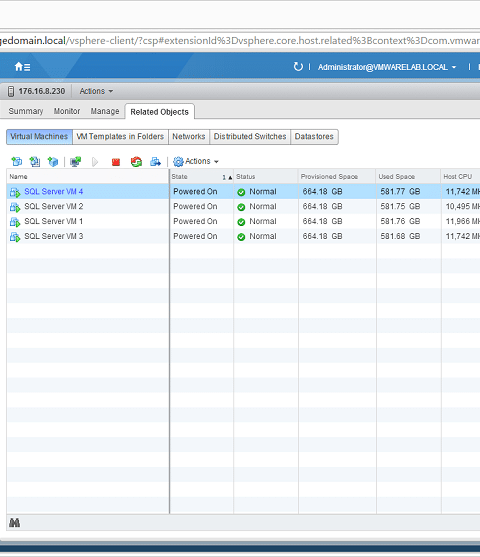480x557 pixels.
Task: Open the Manage tab
Action: click(x=105, y=111)
